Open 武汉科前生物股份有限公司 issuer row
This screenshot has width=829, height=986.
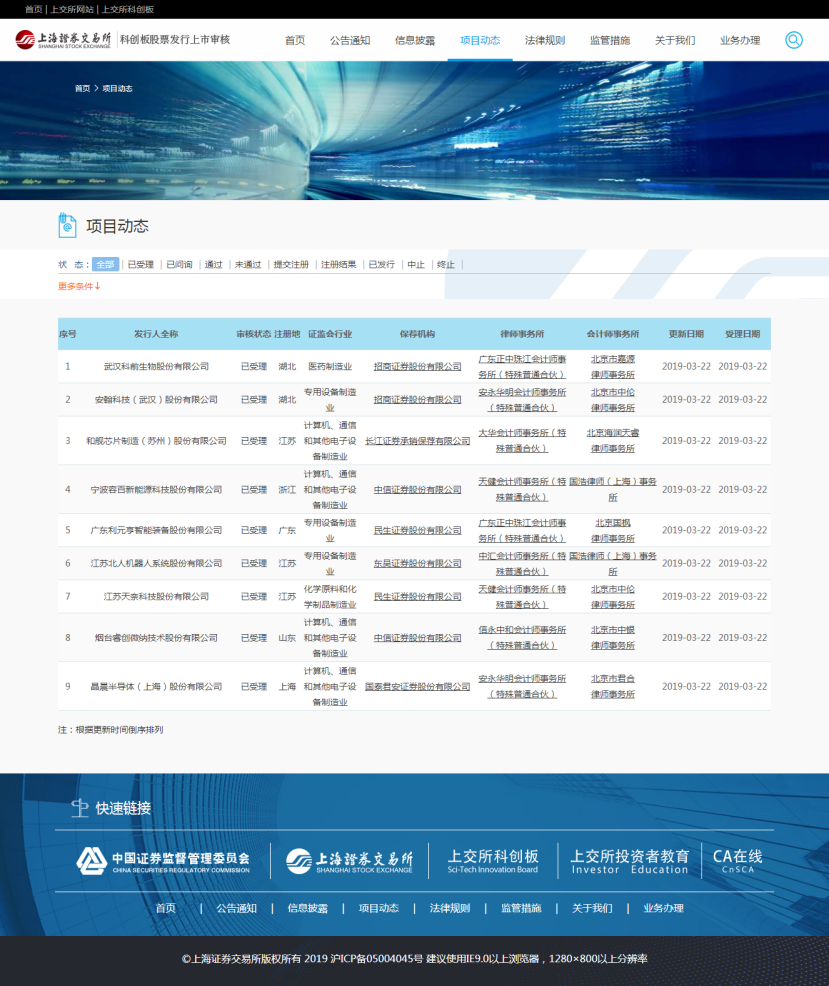156,367
